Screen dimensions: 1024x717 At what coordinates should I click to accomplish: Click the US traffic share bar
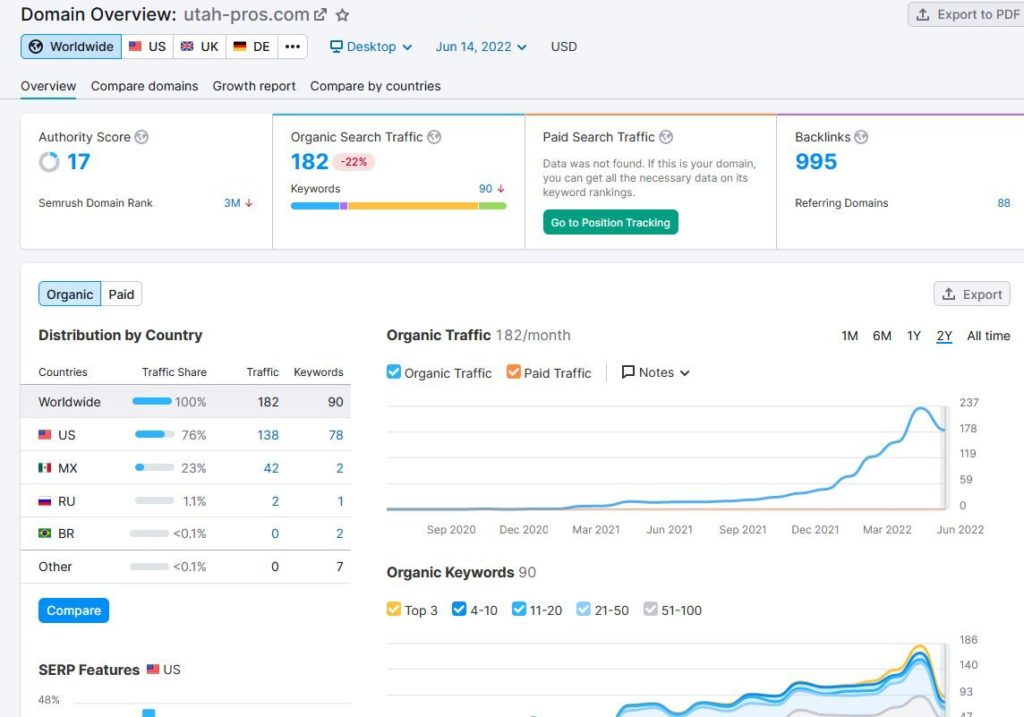point(155,434)
